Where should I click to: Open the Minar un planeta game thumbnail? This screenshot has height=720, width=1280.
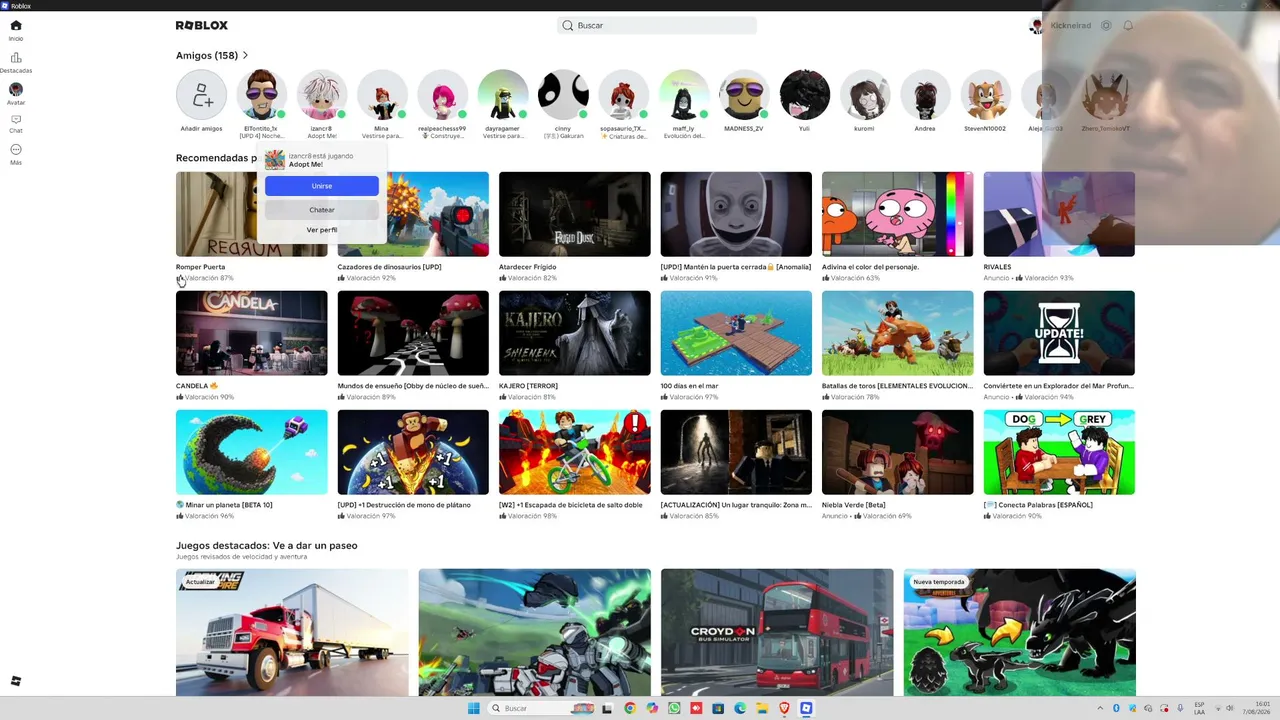coord(252,452)
